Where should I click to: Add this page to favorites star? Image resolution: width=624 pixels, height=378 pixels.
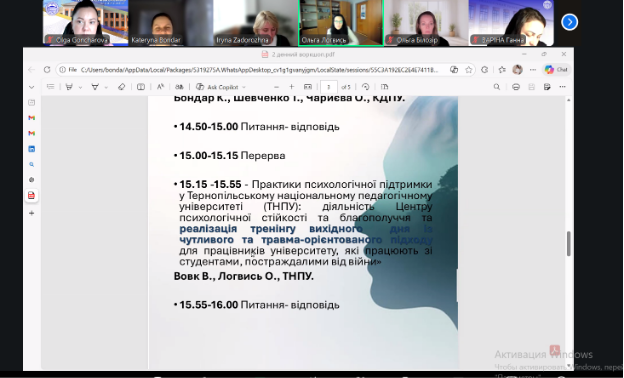coord(469,70)
